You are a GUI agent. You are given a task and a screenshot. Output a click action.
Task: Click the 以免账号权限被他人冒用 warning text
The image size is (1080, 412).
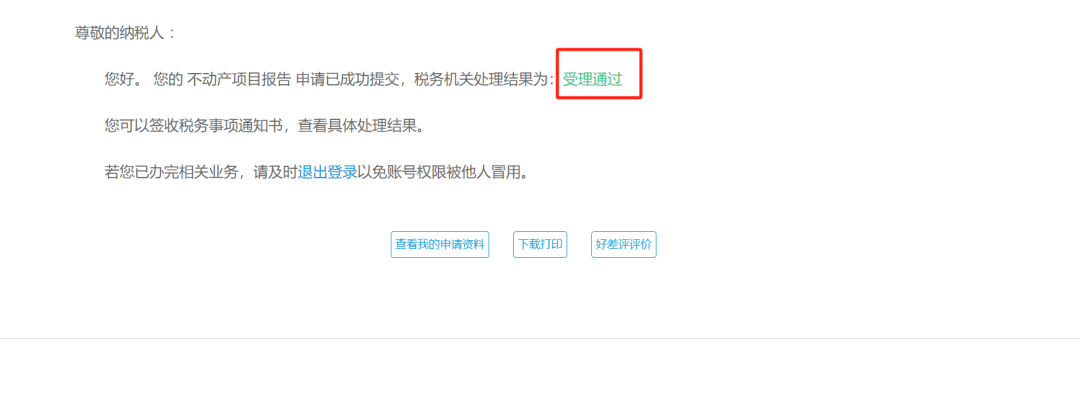point(442,173)
